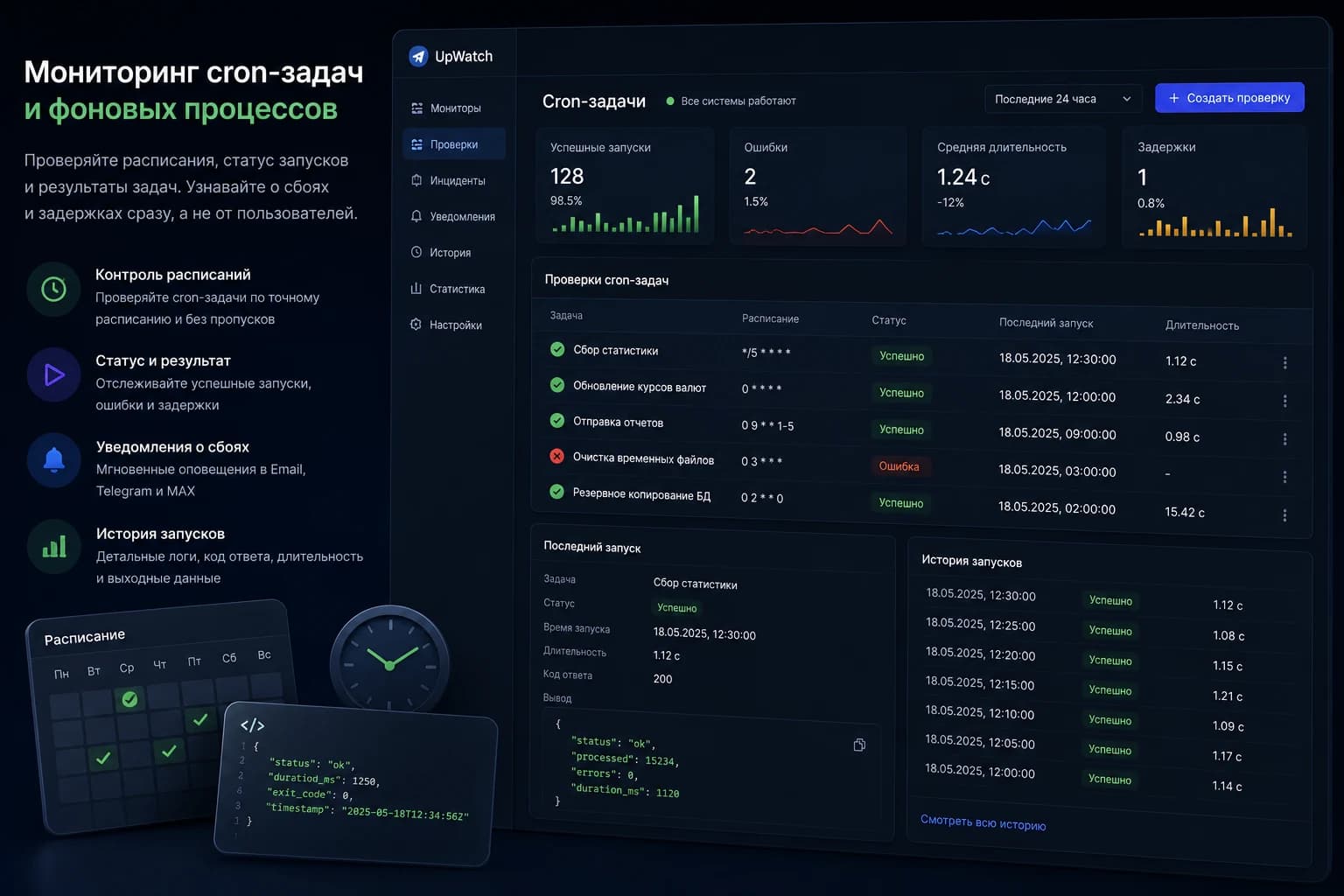Open Настройки in the sidebar
1344x896 pixels.
(x=454, y=325)
